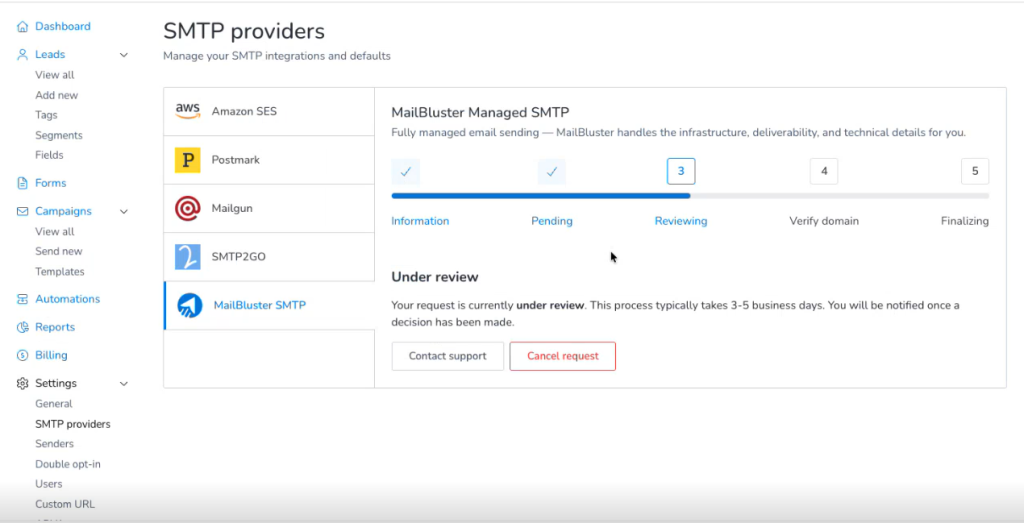
Task: Click the Amazon SES aws logo
Action: pyautogui.click(x=188, y=111)
